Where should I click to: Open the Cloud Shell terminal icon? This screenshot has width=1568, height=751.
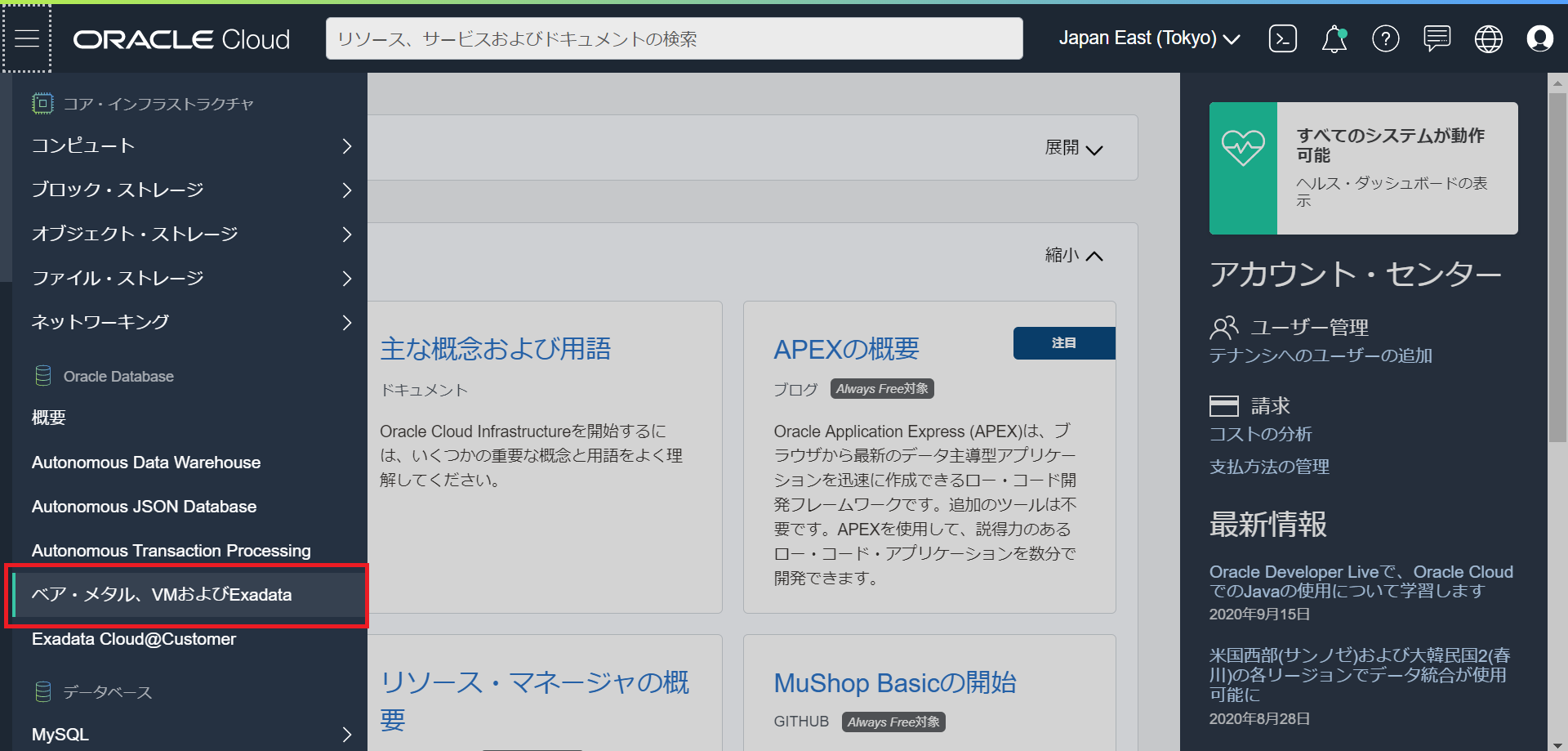click(1282, 38)
